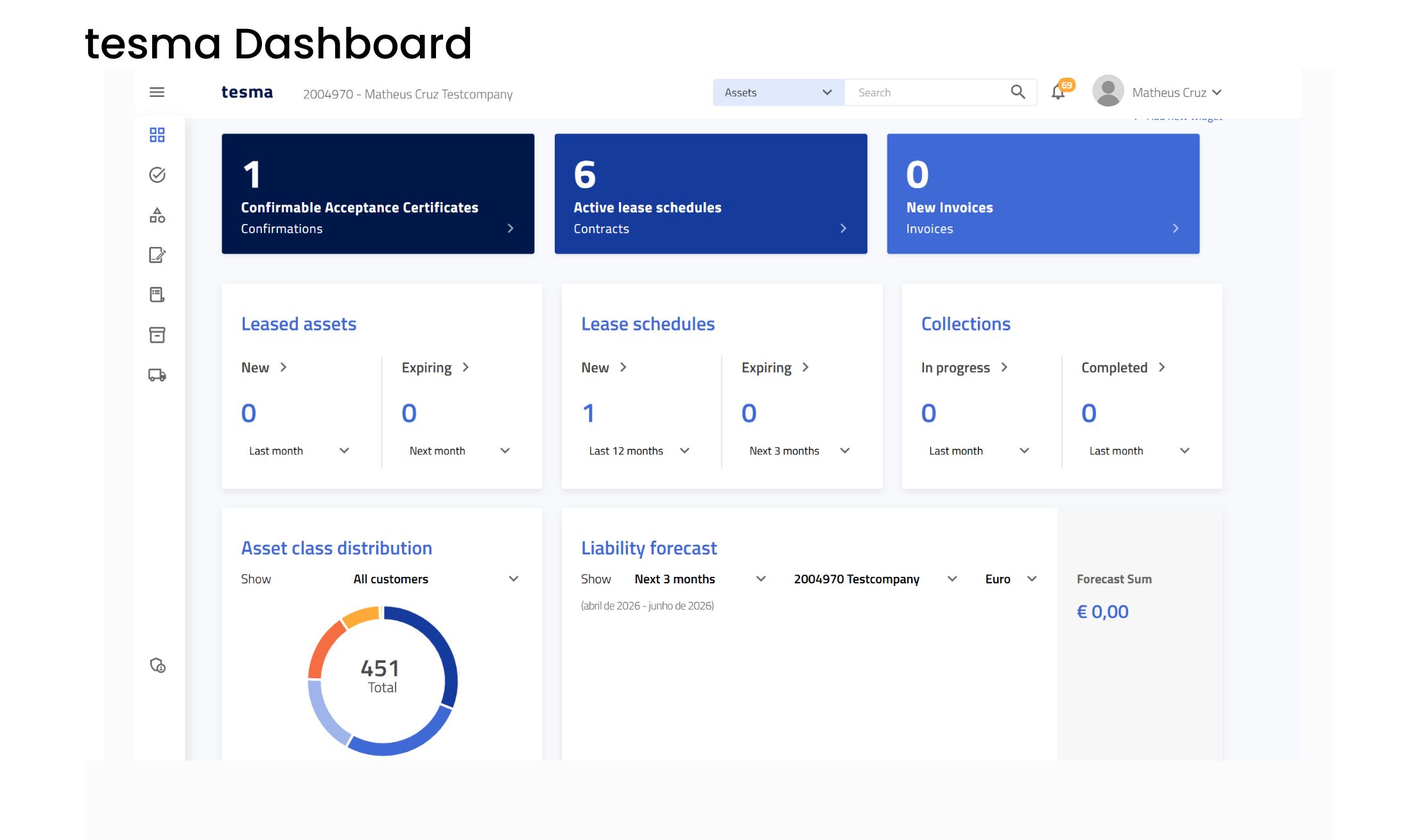Click the contract editing pencil icon
The height and width of the screenshot is (840, 1428).
[x=157, y=255]
